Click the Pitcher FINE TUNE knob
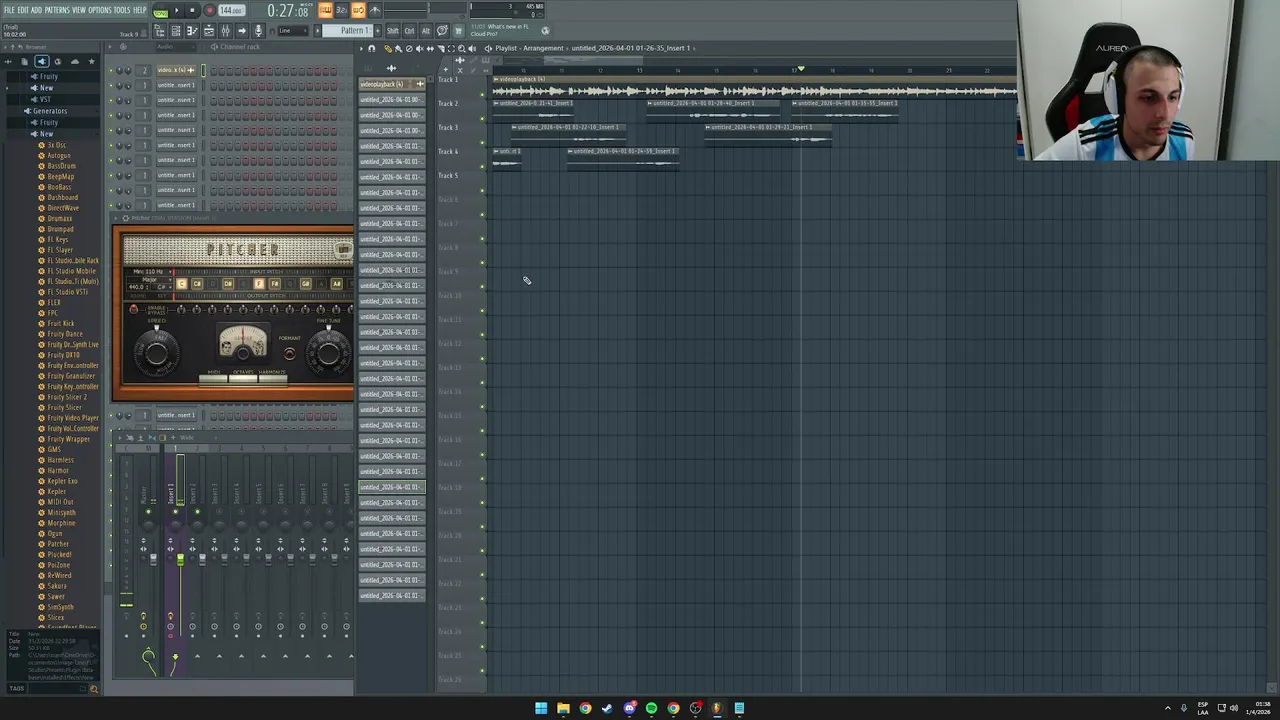The height and width of the screenshot is (720, 1280). coord(328,354)
